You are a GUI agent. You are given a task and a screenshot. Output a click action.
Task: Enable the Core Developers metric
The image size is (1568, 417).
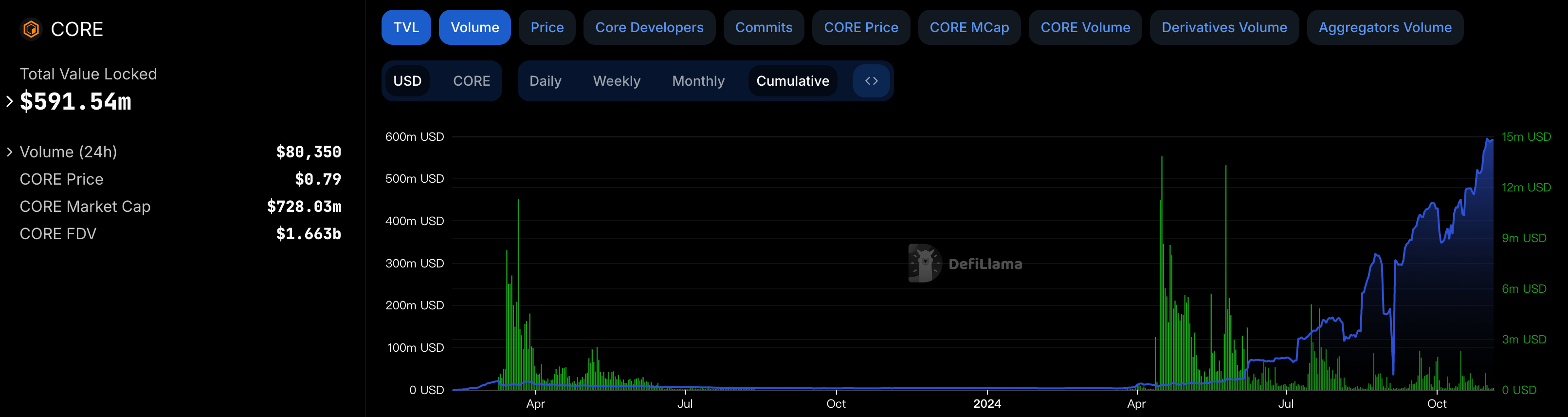click(x=649, y=27)
